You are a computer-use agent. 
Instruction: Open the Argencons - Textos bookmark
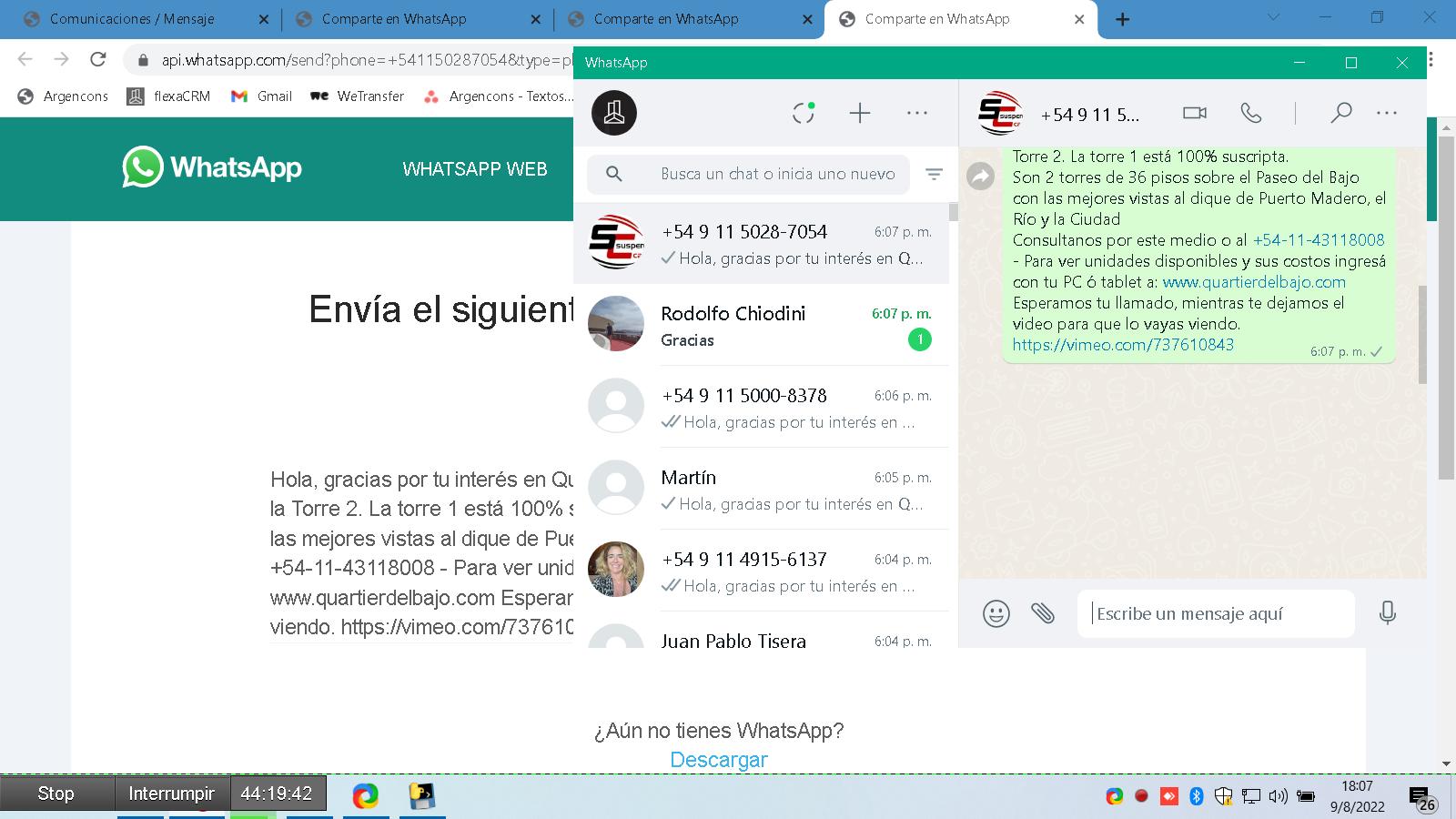pyautogui.click(x=498, y=96)
